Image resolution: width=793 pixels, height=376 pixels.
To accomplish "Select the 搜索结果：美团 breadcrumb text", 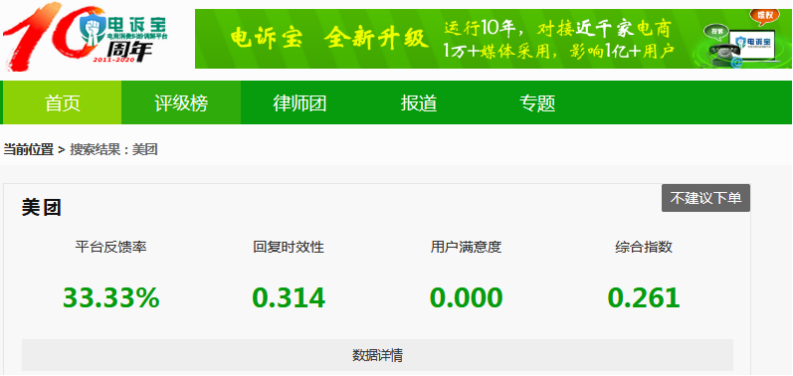I will [x=114, y=150].
